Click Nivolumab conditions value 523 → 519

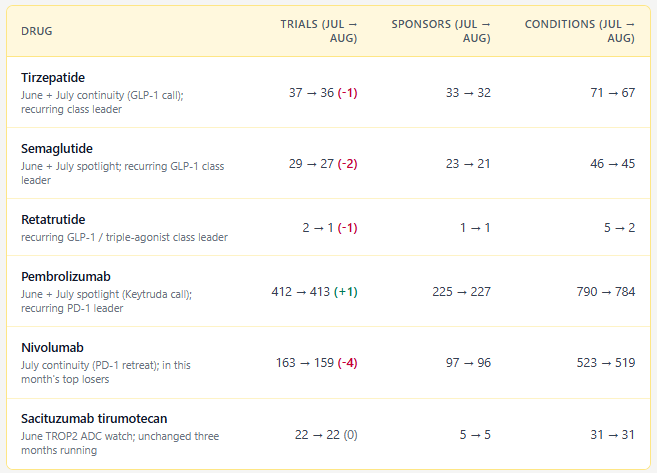click(x=605, y=363)
